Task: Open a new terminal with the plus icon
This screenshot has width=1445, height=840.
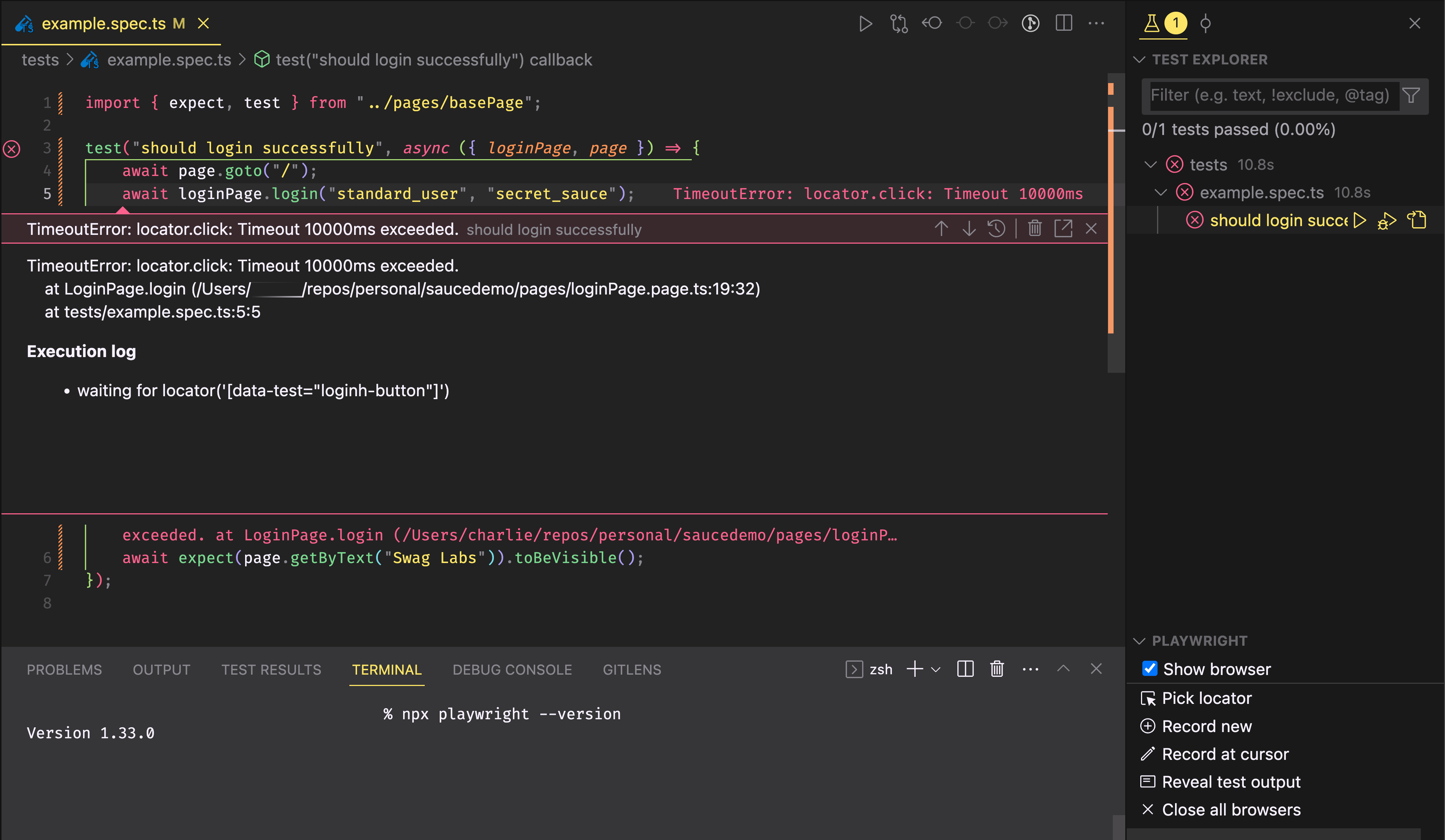Action: point(914,669)
